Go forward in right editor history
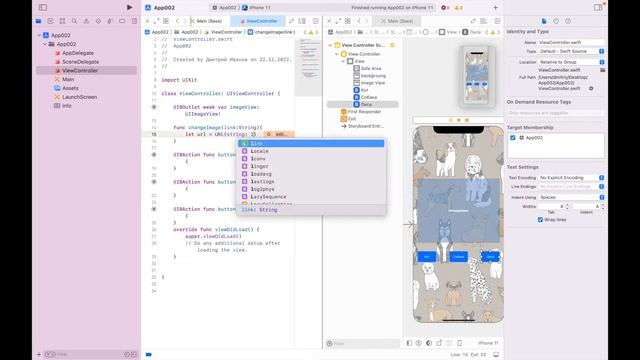Image resolution: width=640 pixels, height=360 pixels. [367, 21]
